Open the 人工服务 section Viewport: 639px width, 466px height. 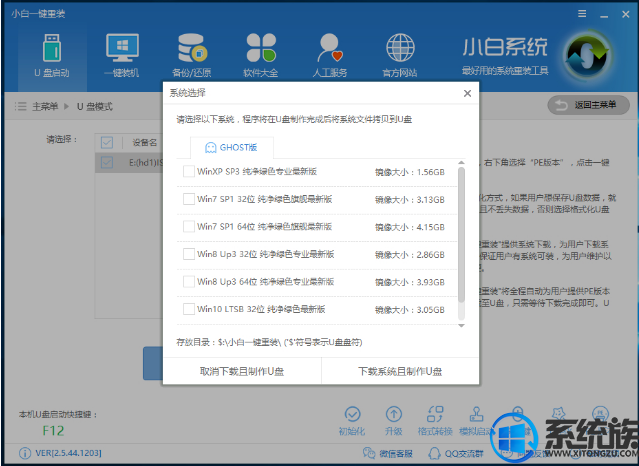coord(330,56)
